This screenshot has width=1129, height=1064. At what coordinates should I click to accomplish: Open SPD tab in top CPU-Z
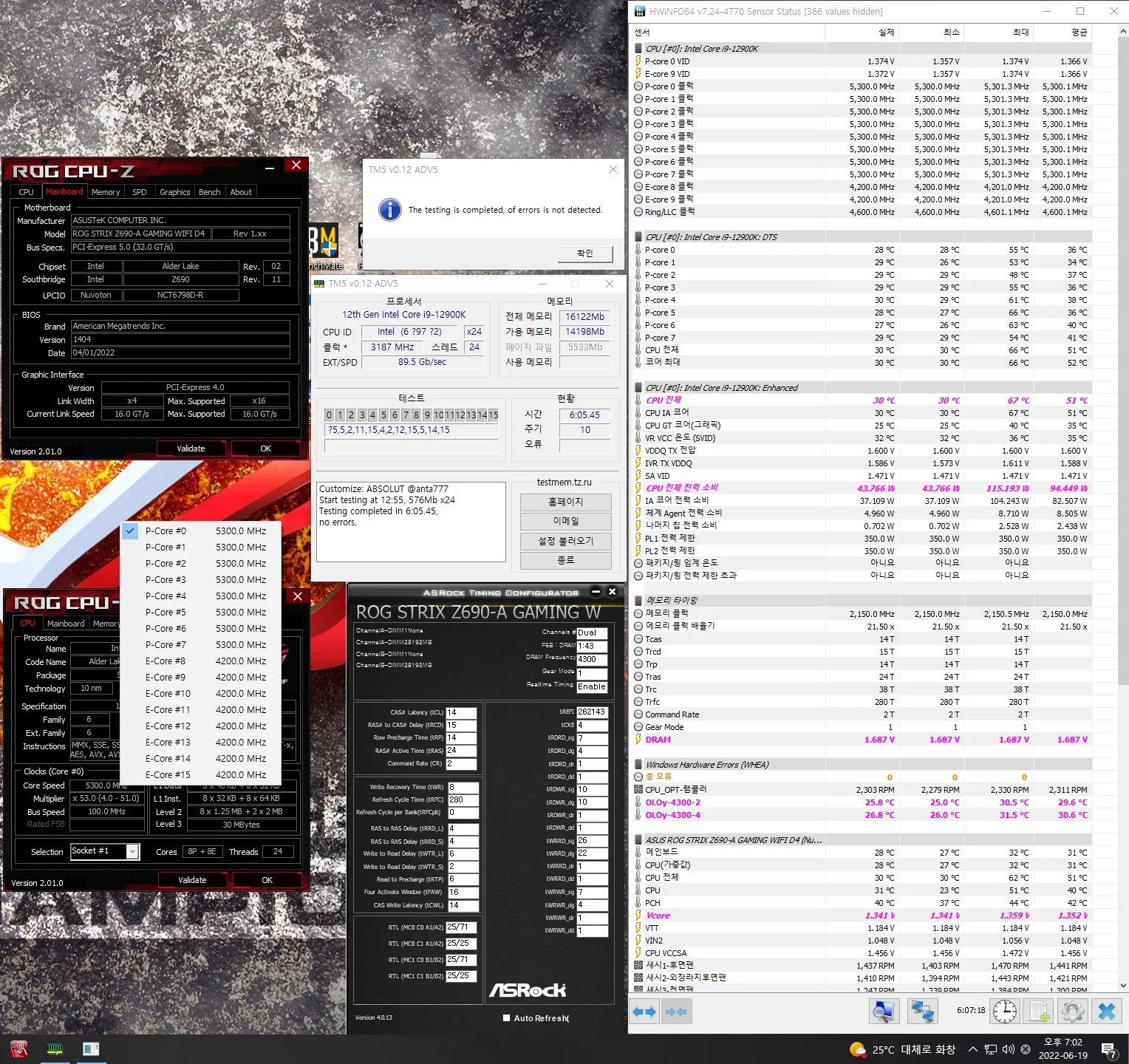140,192
